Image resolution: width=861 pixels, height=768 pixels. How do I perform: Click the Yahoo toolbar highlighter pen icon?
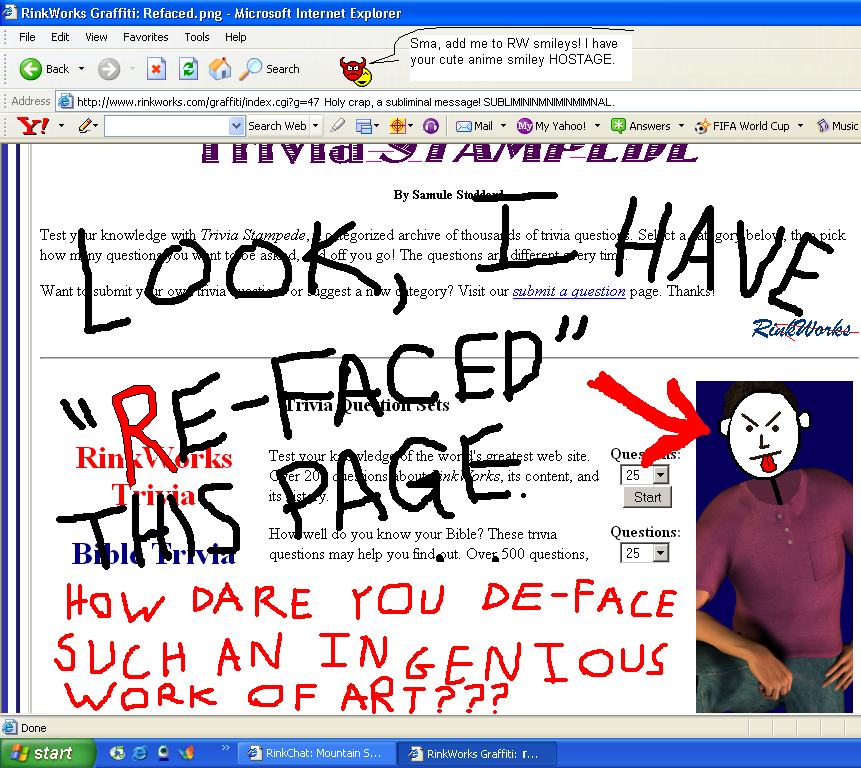coord(338,126)
